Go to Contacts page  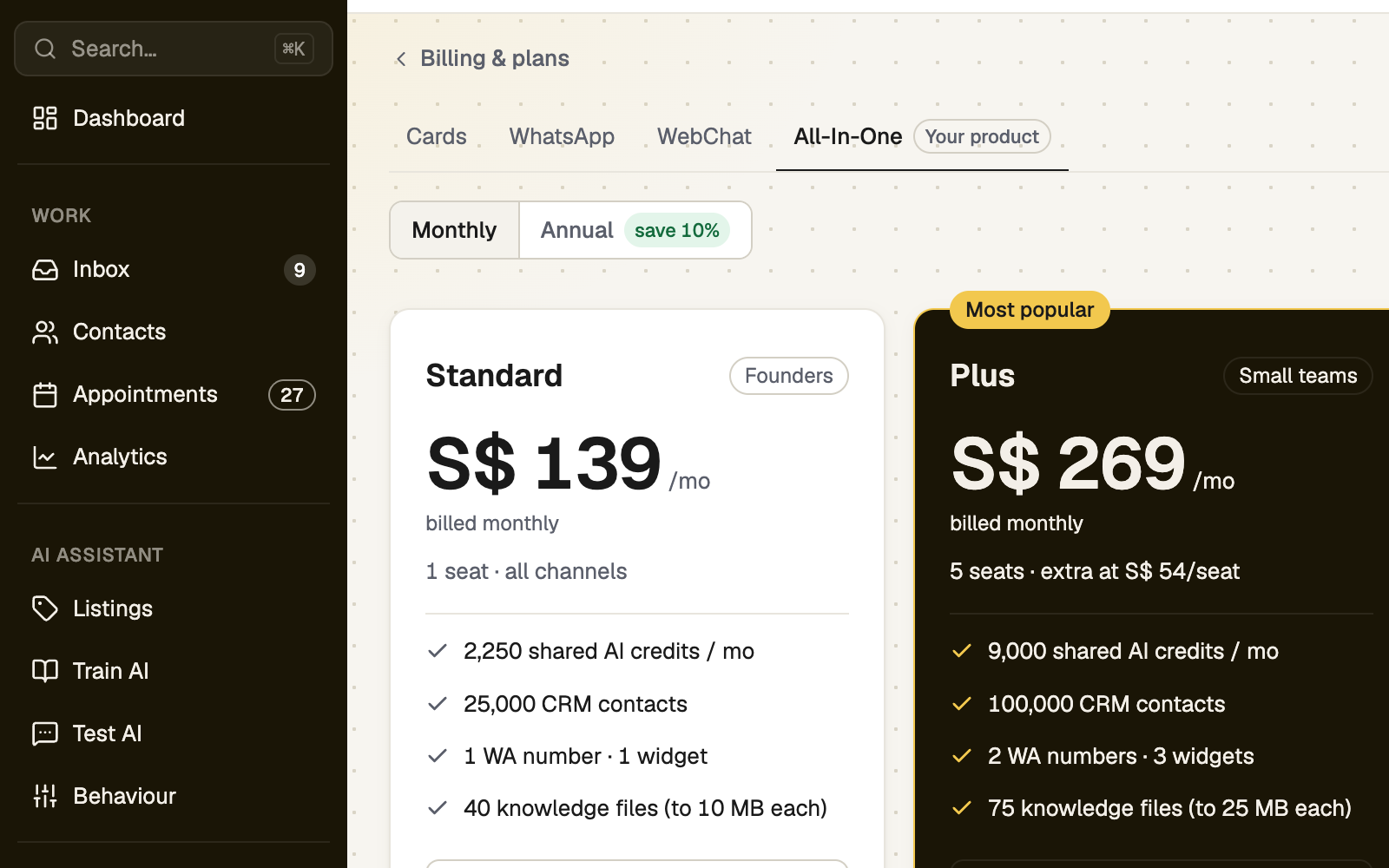click(x=119, y=332)
